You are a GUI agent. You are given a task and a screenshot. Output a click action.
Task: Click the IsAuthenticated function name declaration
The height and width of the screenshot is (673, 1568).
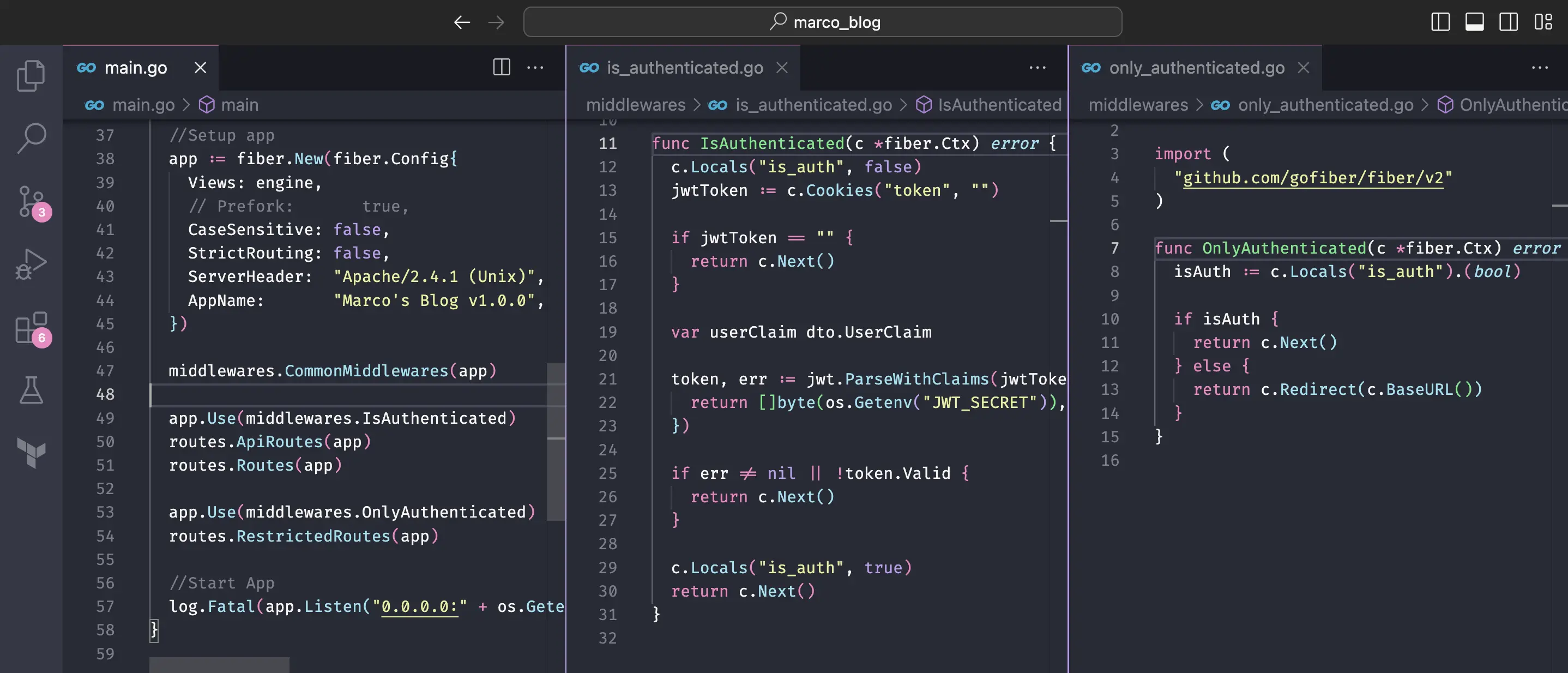pyautogui.click(x=772, y=144)
